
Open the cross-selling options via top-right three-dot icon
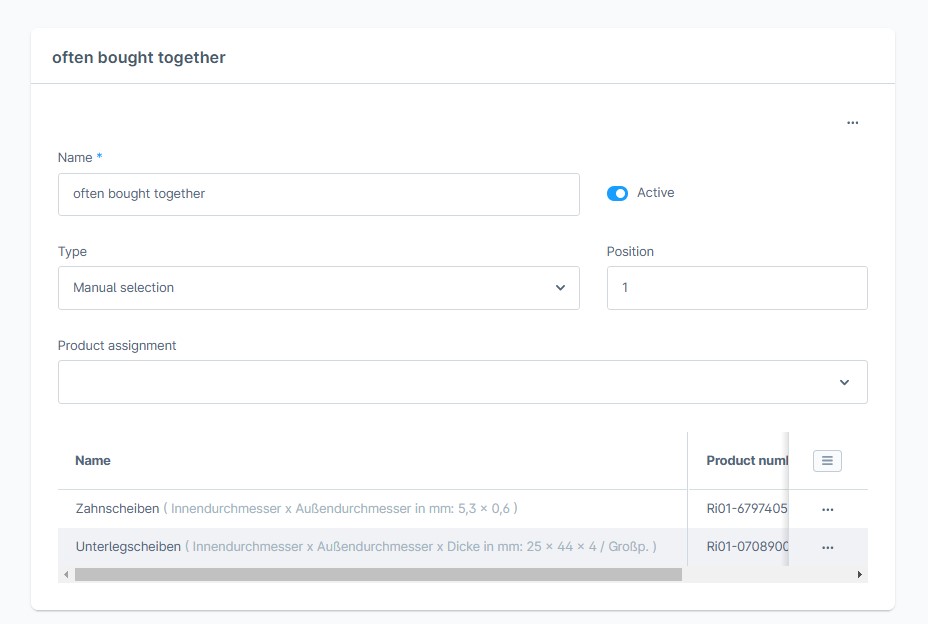pyautogui.click(x=852, y=121)
